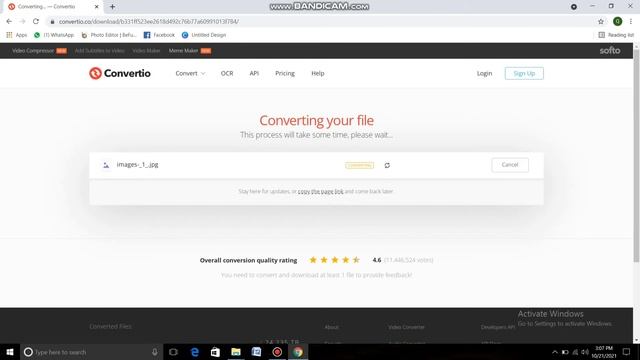
Task: Click the conversion refresh spinner icon
Action: (387, 165)
